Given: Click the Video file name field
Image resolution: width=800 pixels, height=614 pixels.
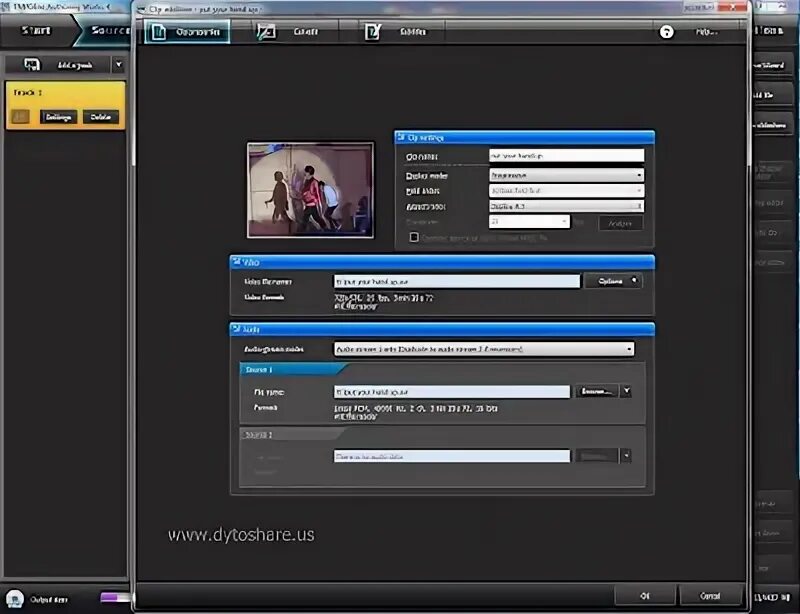Looking at the screenshot, I should pos(457,281).
